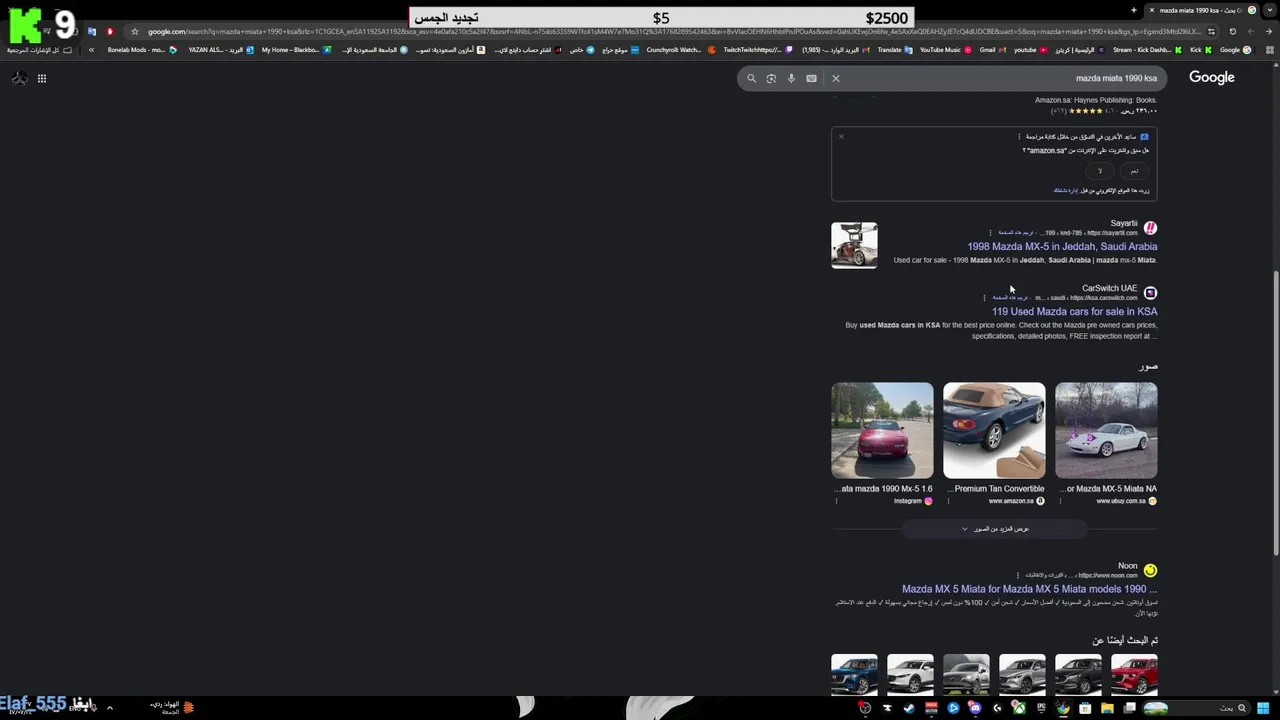Image resolution: width=1280 pixels, height=720 pixels.
Task: Bookmark this page with the star icon
Action: (135, 31)
